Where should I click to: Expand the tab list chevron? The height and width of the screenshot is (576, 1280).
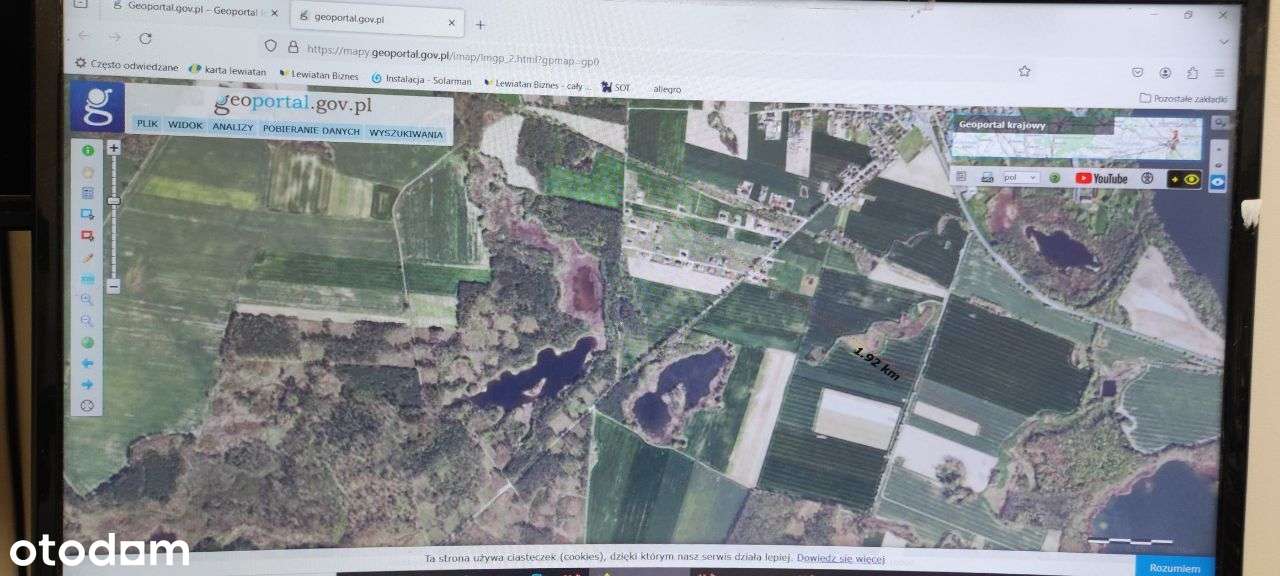point(1226,41)
